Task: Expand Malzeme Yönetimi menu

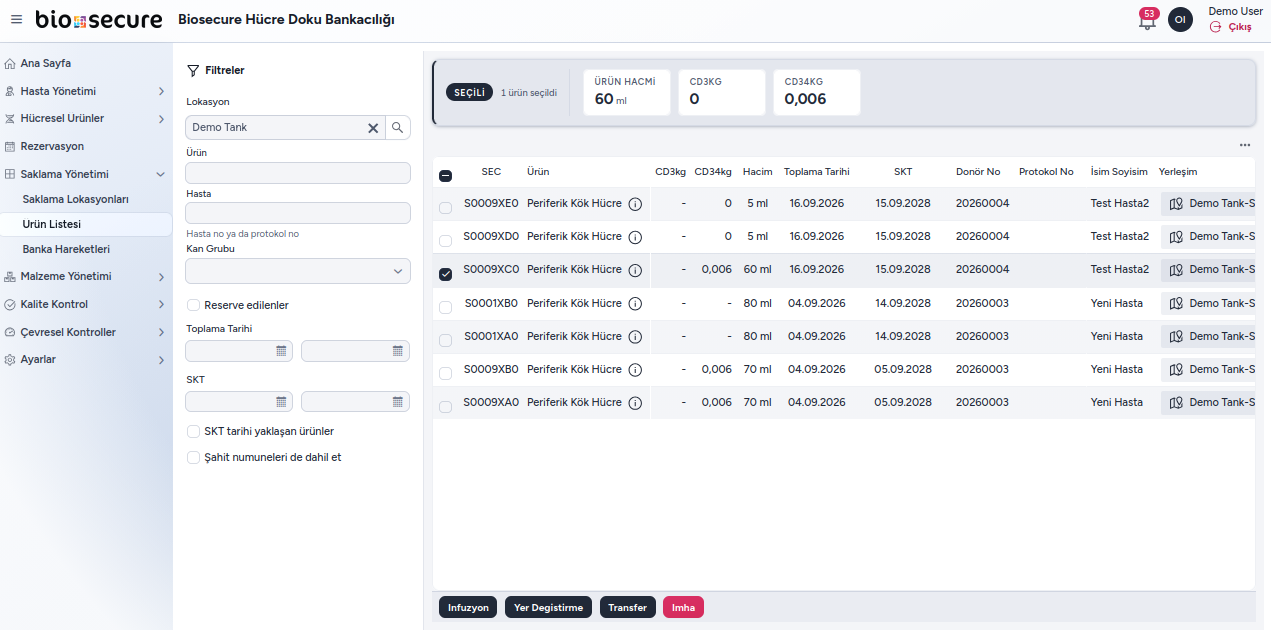Action: pos(86,276)
